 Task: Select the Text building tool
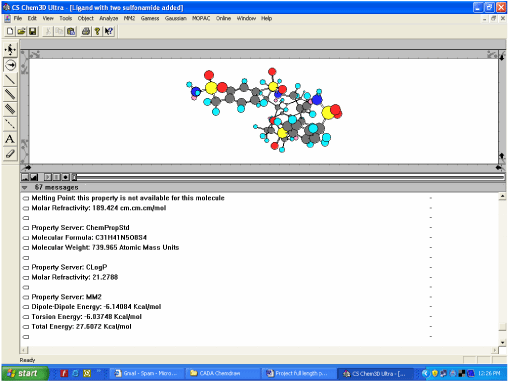(x=10, y=139)
